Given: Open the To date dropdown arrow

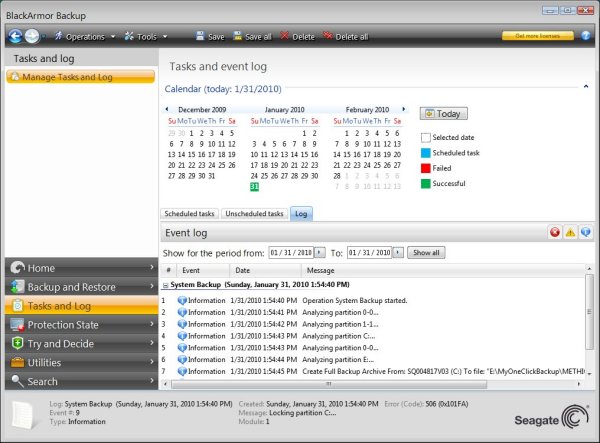Looking at the screenshot, I should point(398,252).
